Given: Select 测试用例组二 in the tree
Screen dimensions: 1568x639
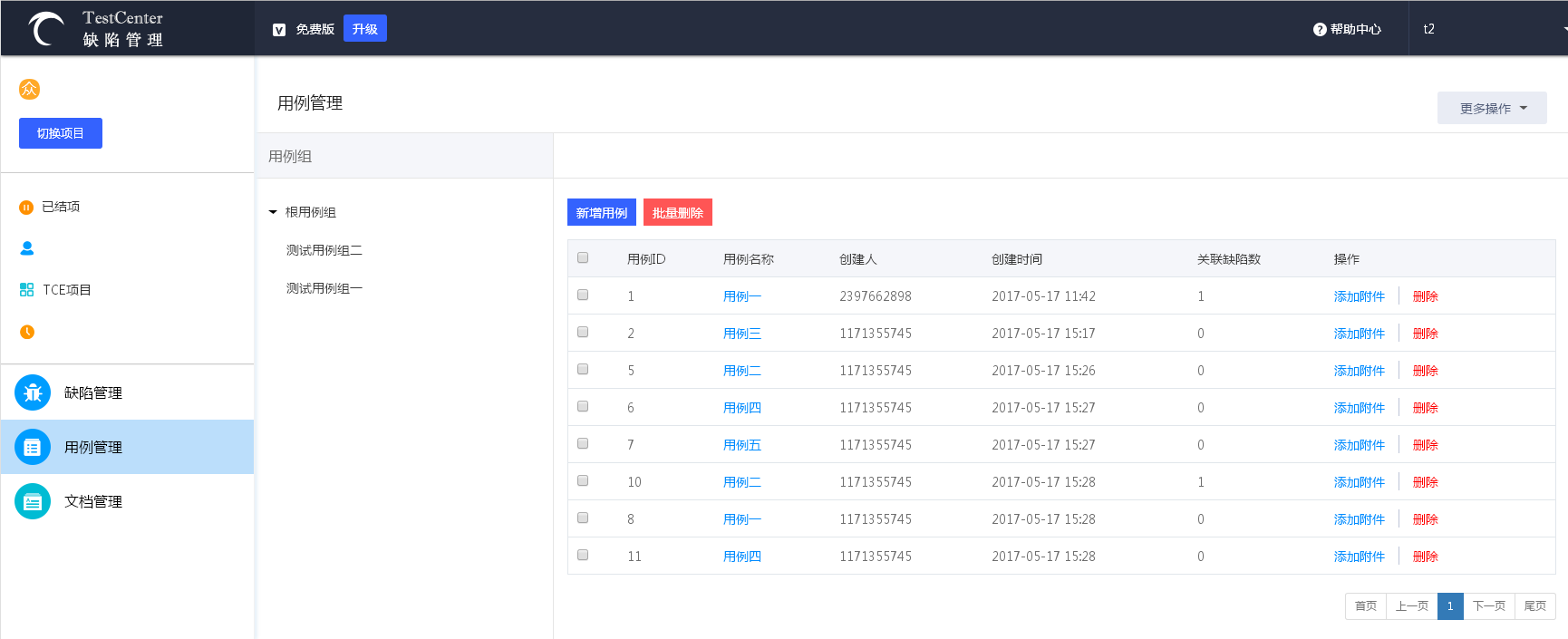Looking at the screenshot, I should click(324, 250).
